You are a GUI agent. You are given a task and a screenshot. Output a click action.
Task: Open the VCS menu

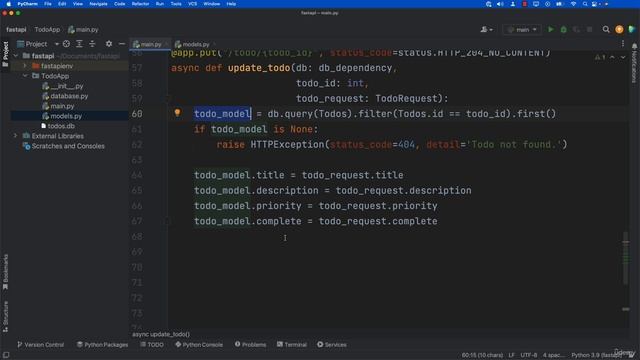pos(192,4)
